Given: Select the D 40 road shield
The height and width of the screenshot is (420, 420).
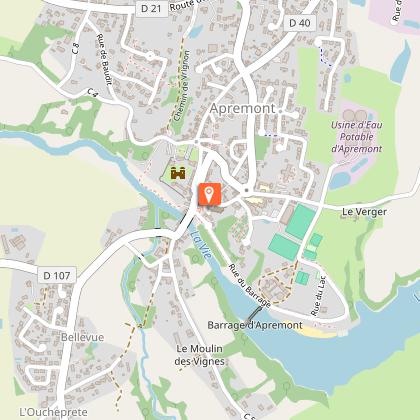Looking at the screenshot, I should (300, 23).
